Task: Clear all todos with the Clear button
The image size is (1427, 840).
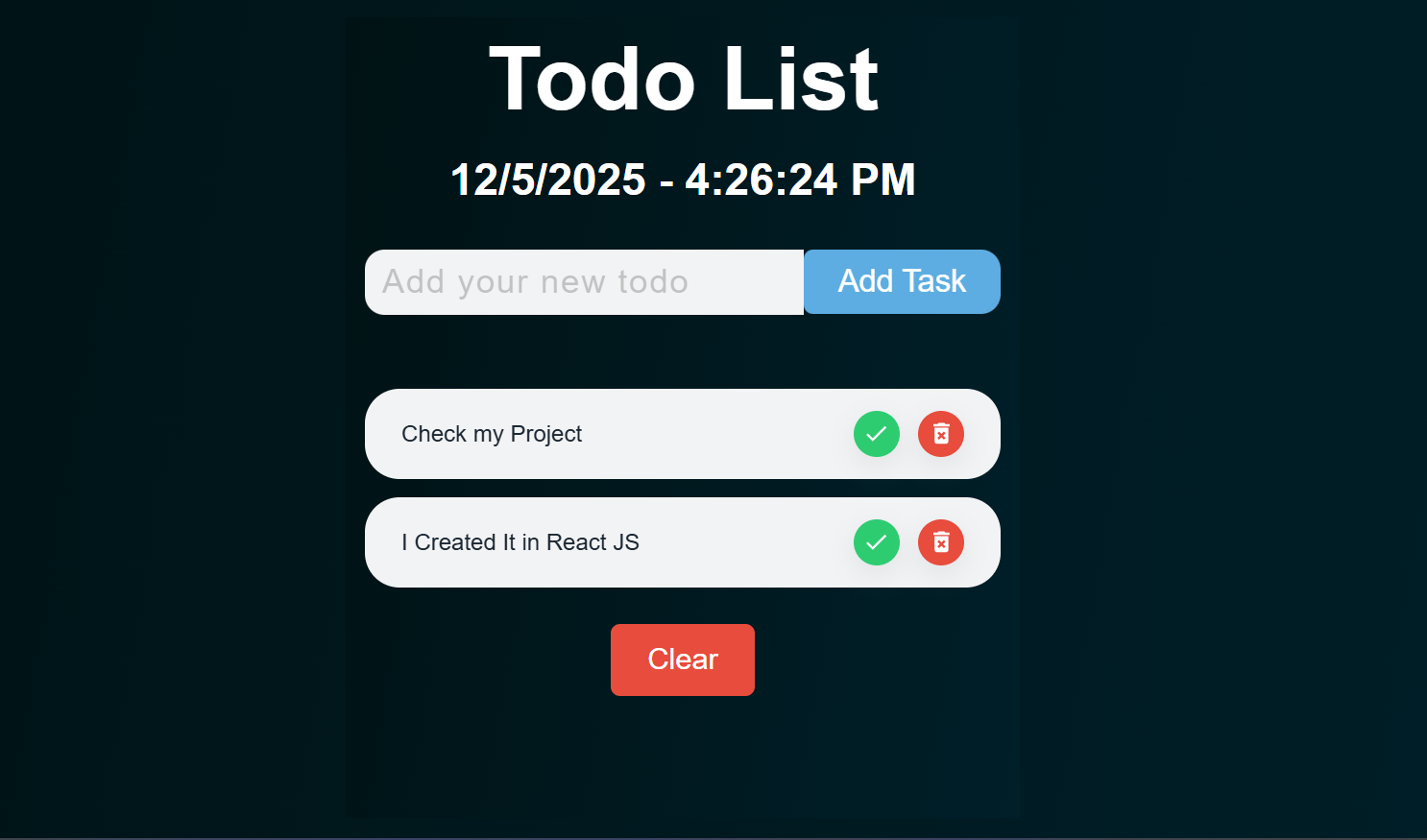Action: (682, 660)
